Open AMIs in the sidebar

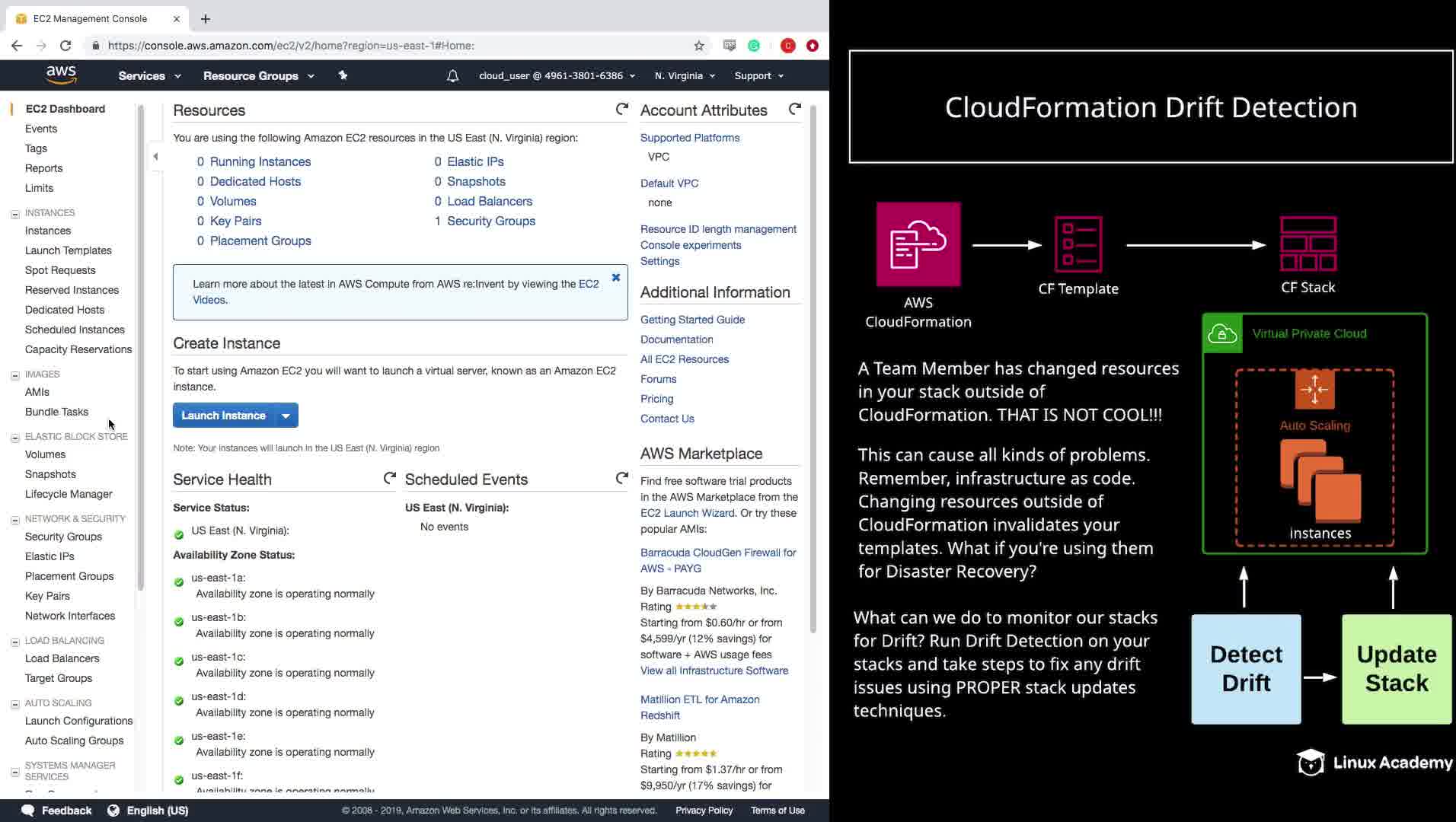coord(37,392)
